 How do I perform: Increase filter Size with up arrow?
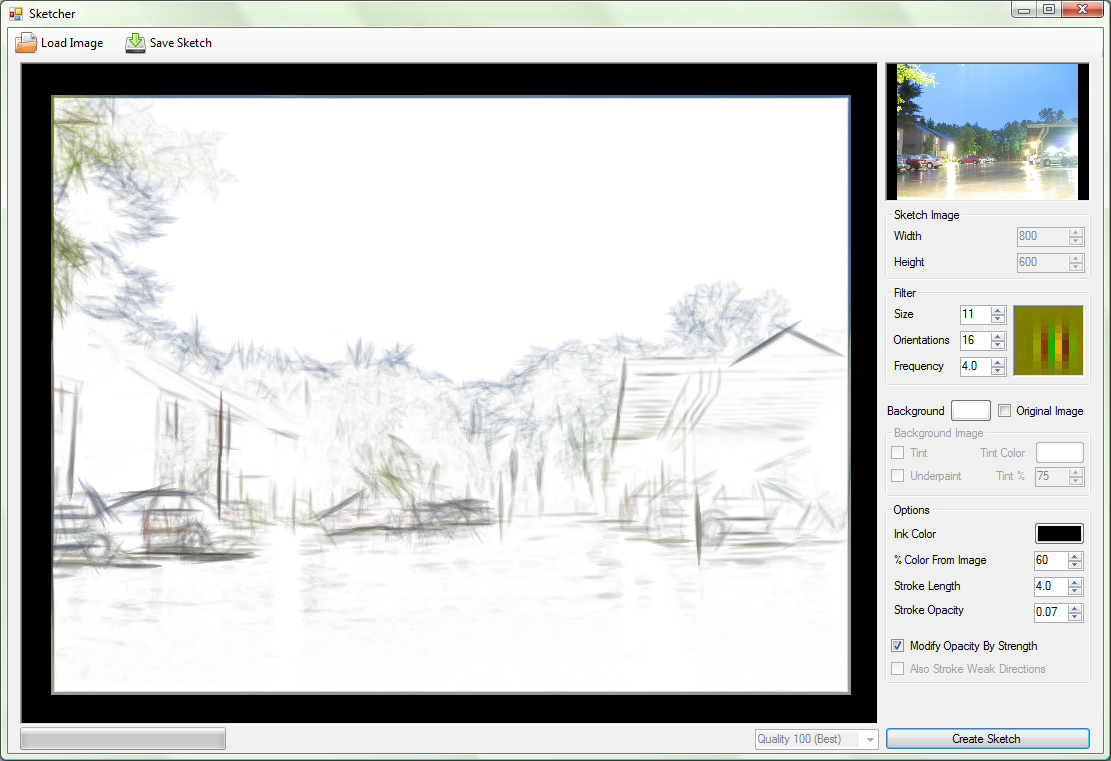(x=997, y=310)
